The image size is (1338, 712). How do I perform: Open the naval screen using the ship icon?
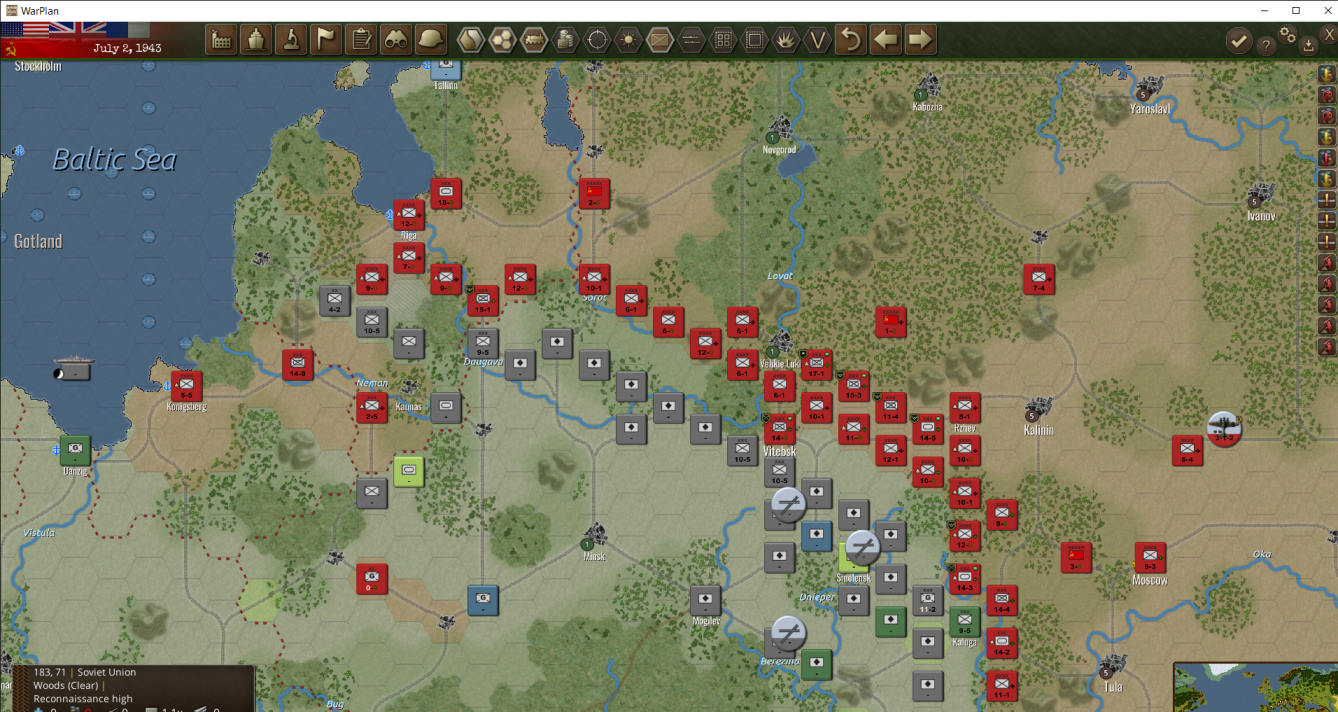coord(256,40)
